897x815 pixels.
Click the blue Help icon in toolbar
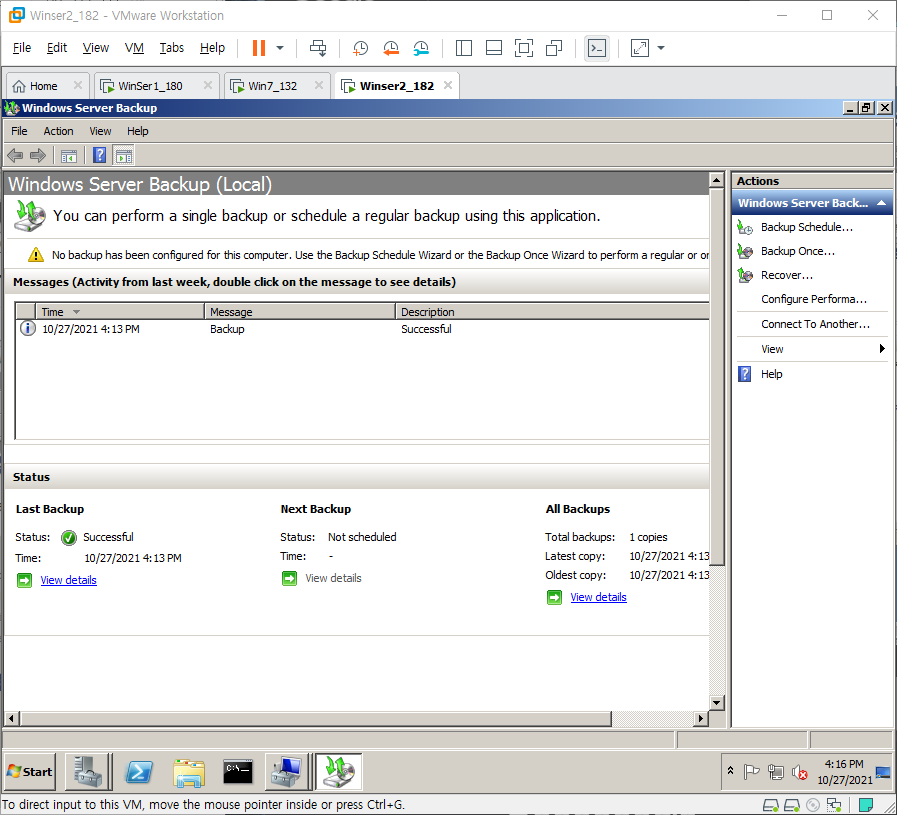click(100, 155)
